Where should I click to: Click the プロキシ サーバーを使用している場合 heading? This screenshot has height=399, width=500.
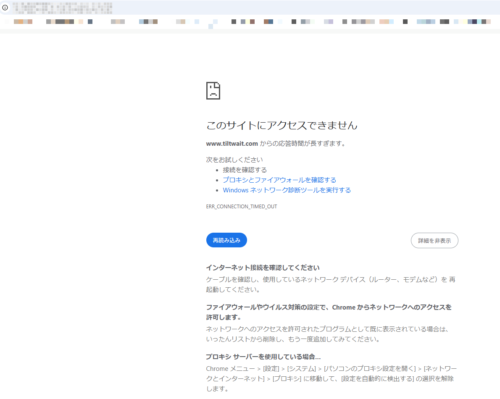tap(263, 357)
